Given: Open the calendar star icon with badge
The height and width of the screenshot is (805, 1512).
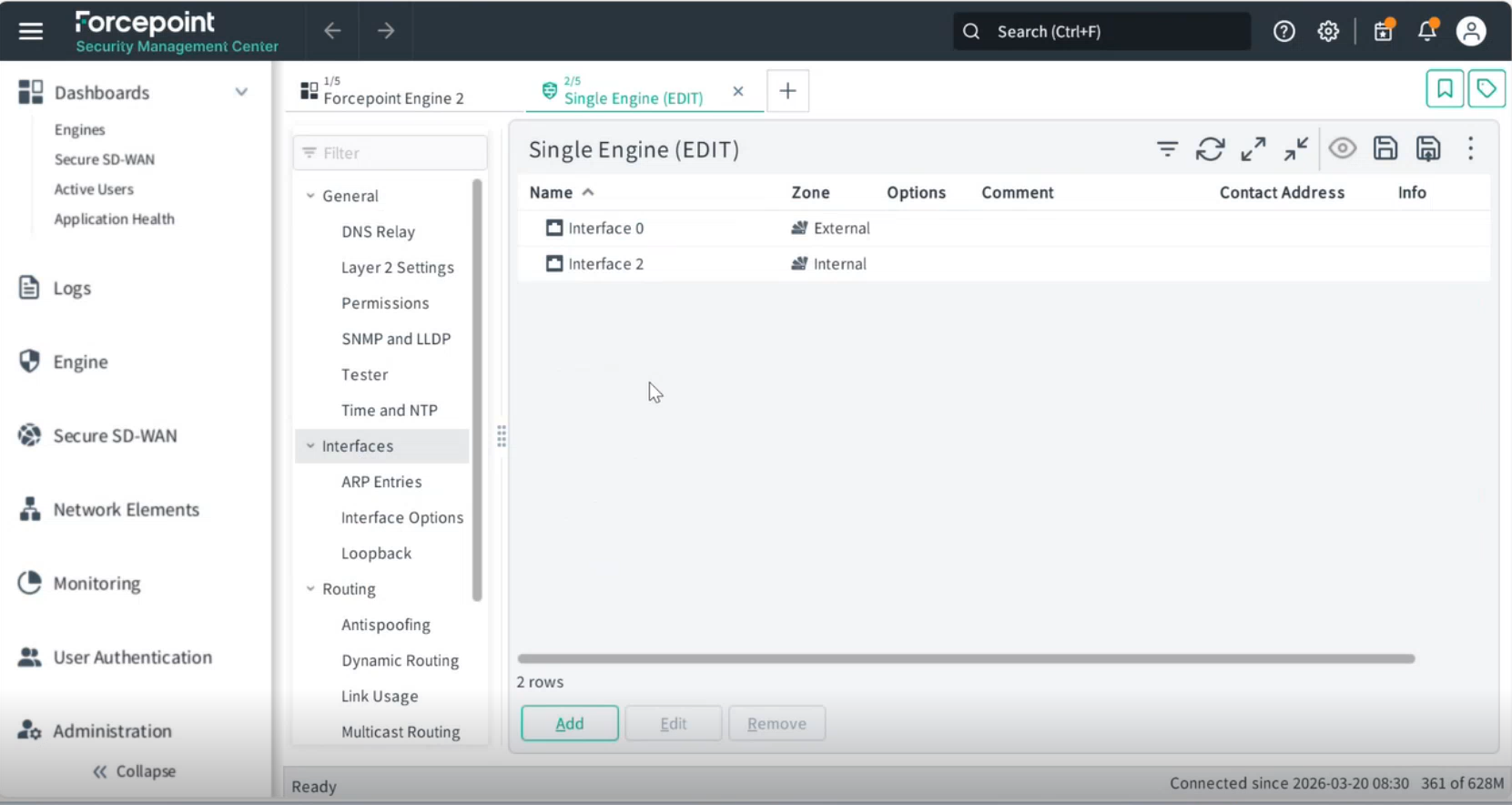Looking at the screenshot, I should click(x=1384, y=30).
